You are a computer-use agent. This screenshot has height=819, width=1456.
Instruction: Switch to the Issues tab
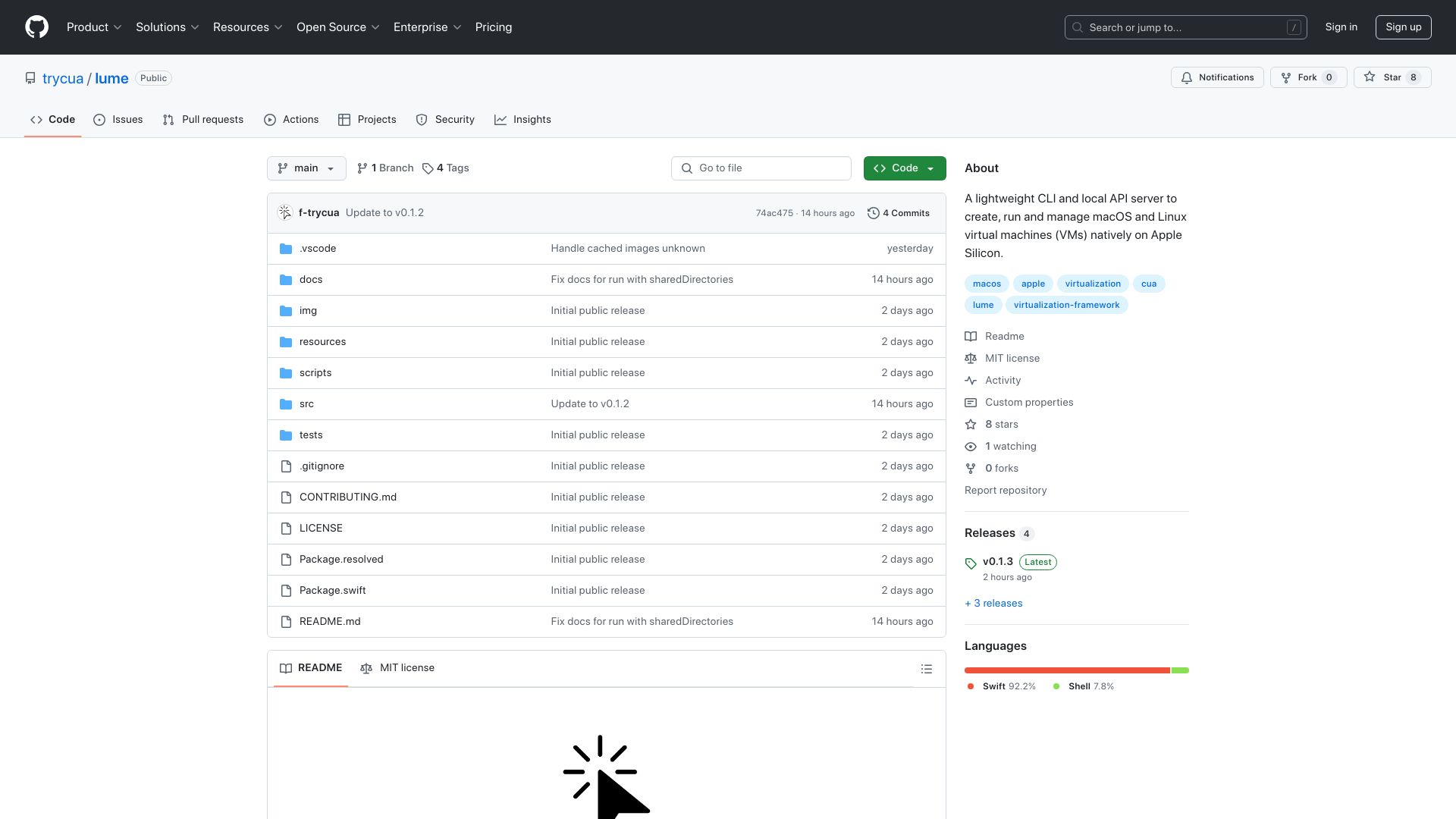[118, 120]
